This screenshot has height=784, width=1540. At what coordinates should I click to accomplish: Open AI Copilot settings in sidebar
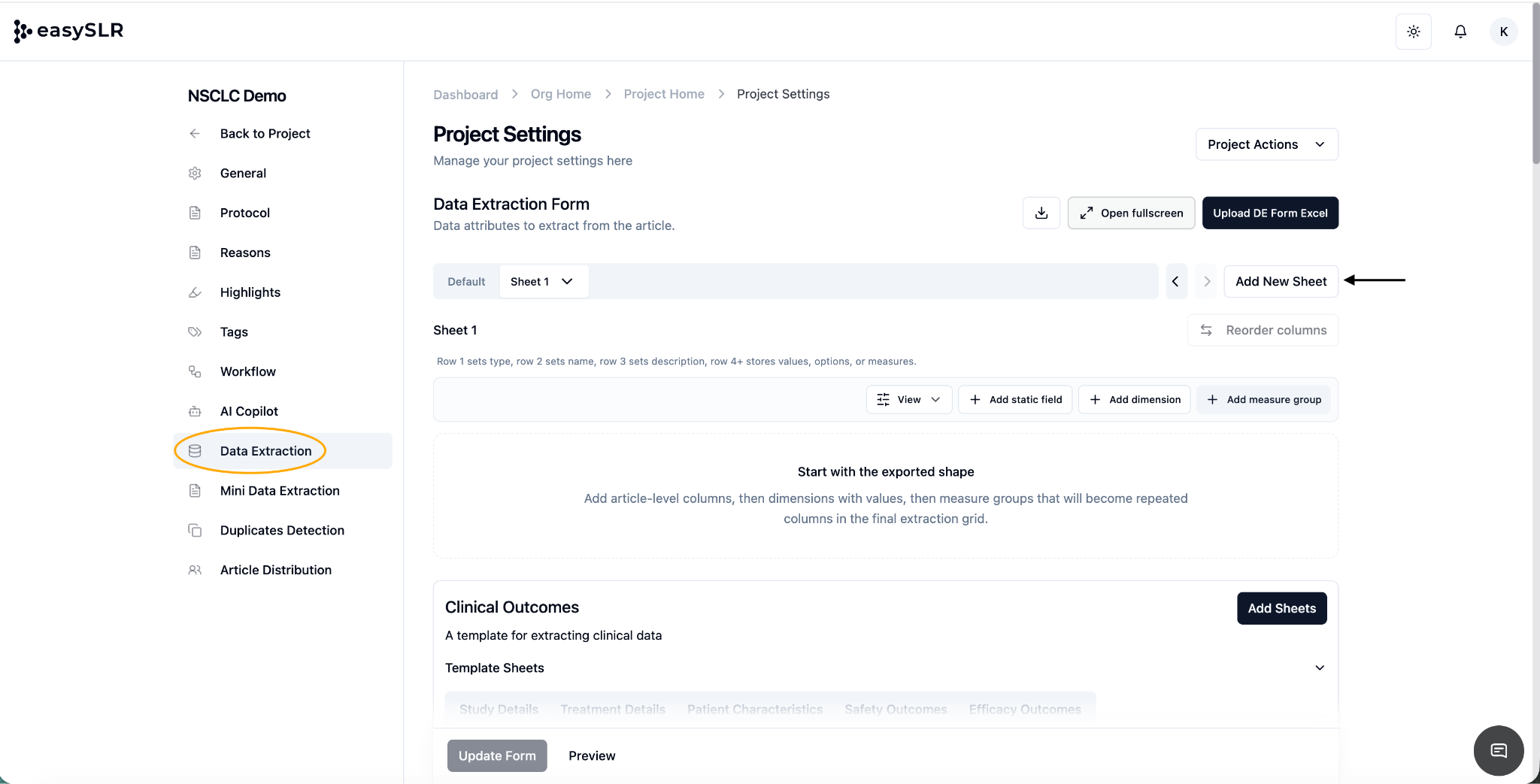coord(249,411)
